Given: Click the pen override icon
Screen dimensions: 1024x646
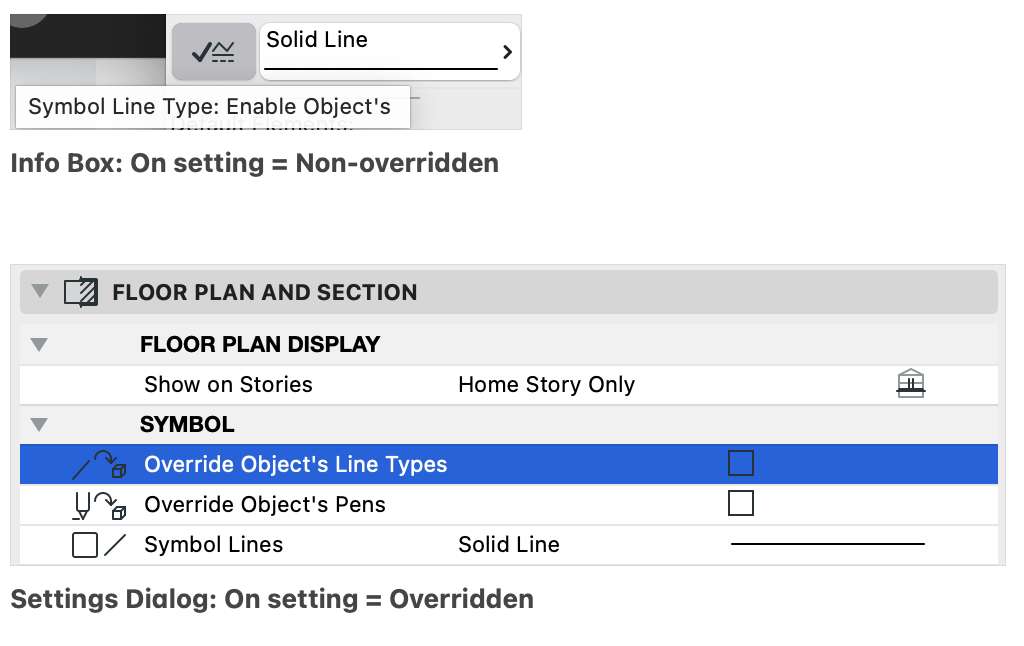Looking at the screenshot, I should coord(99,505).
